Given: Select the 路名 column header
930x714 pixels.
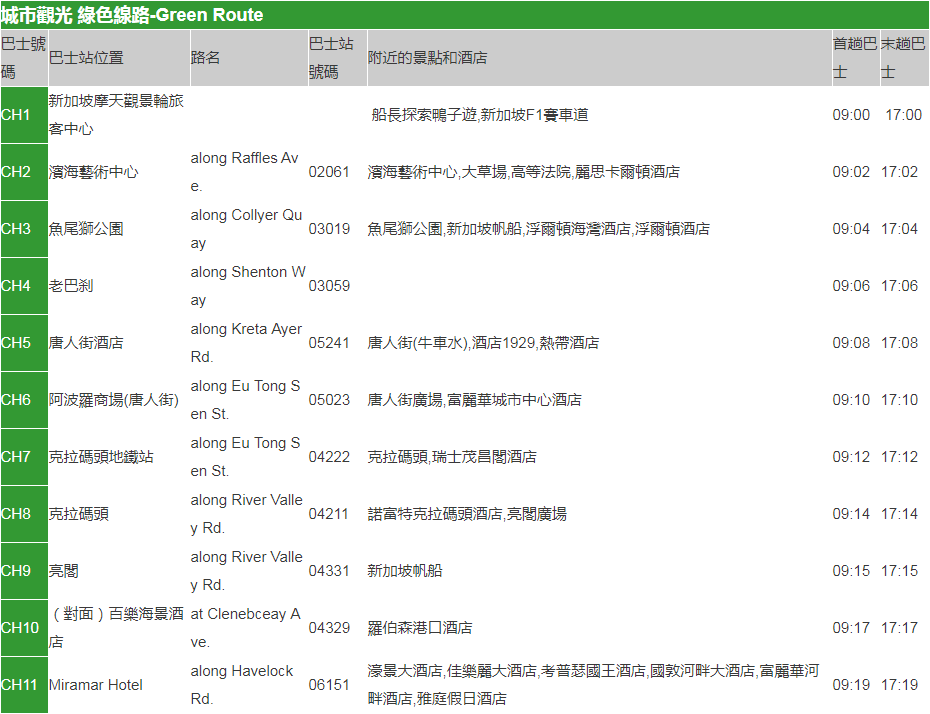Looking at the screenshot, I should (205, 58).
